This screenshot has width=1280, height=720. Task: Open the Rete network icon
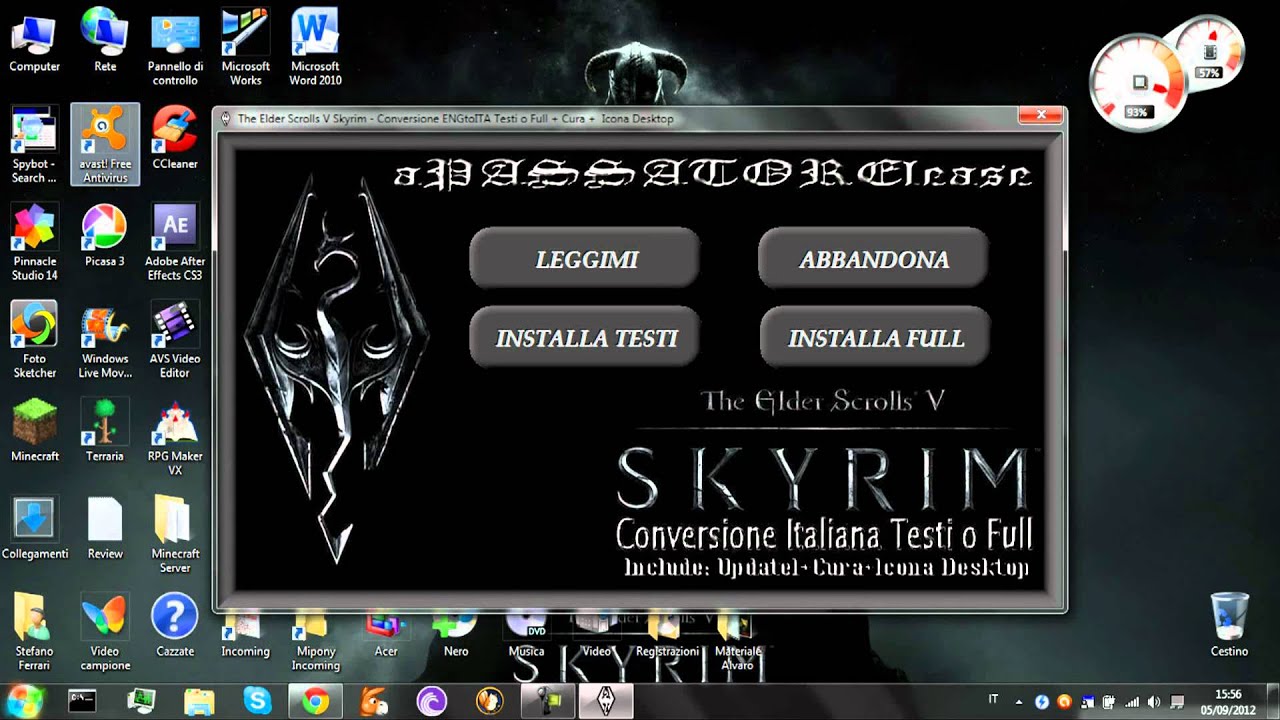coord(105,41)
